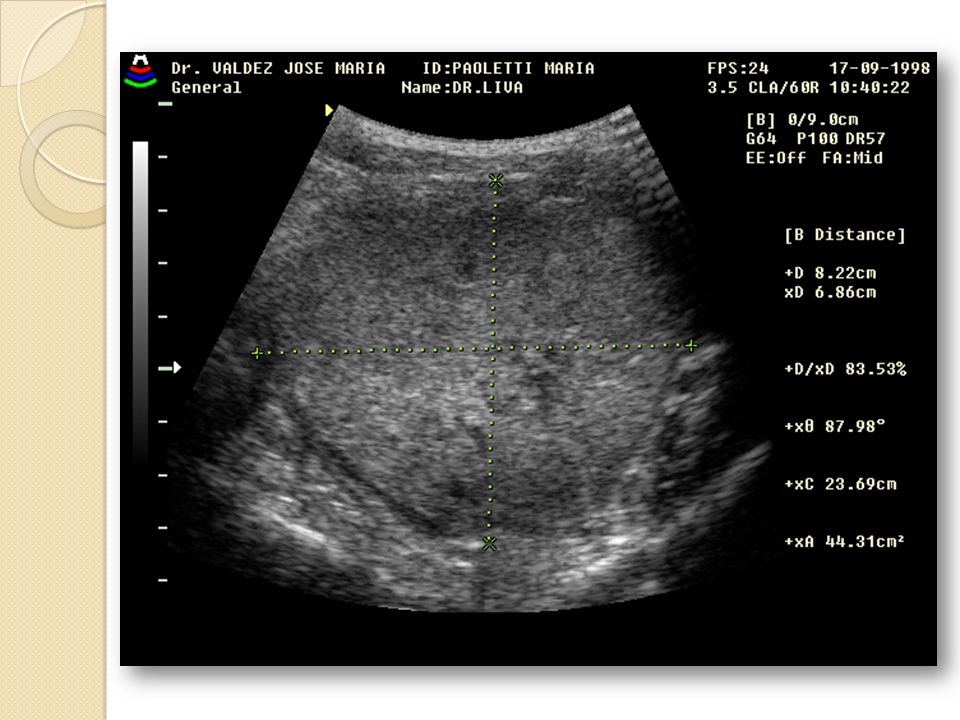This screenshot has height=720, width=960.
Task: Click the Dr. VALDEZ JOSE MARIA text
Action: click(x=278, y=68)
